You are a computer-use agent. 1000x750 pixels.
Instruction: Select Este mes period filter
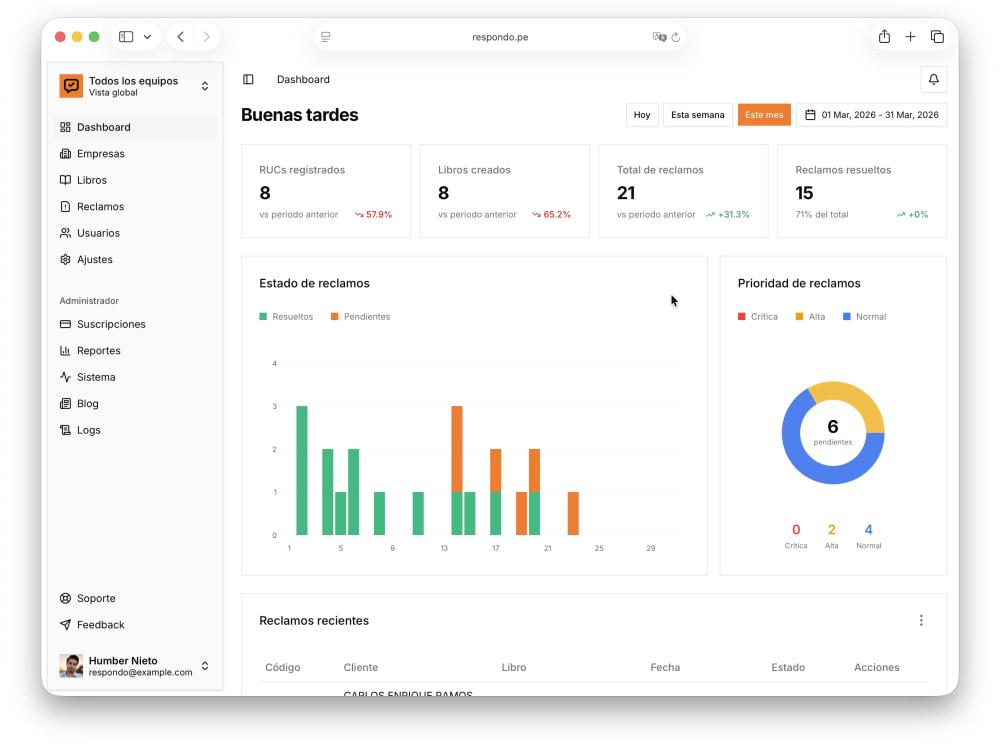pos(764,115)
